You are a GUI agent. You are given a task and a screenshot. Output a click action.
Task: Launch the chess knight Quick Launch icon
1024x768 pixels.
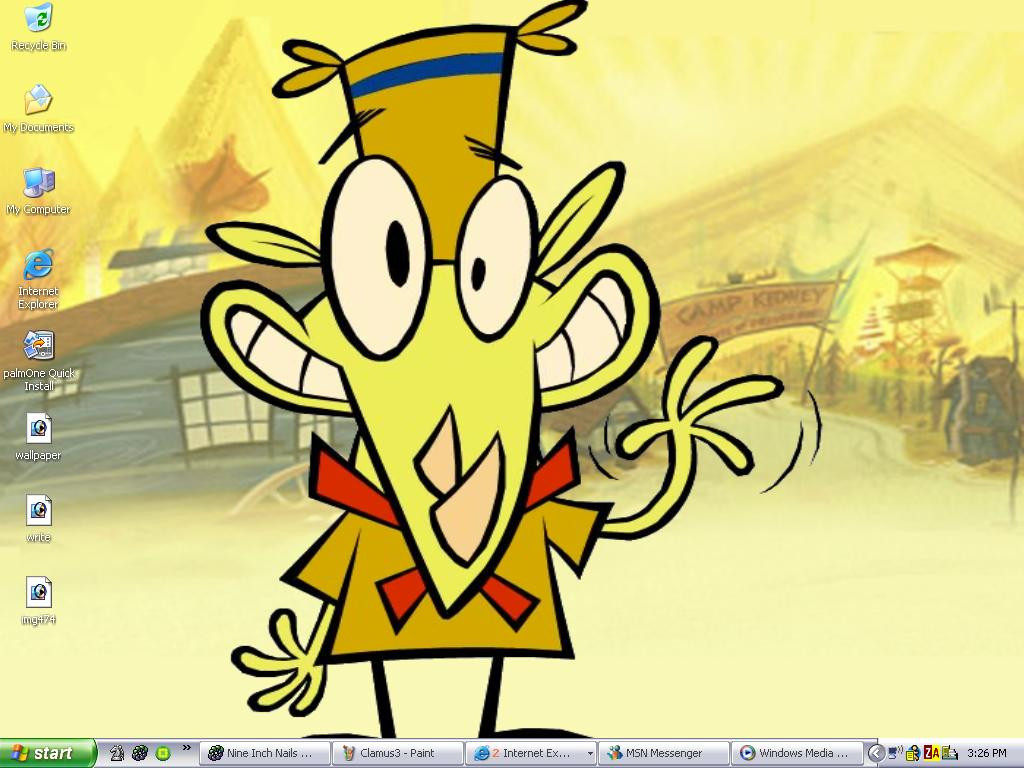(x=117, y=753)
